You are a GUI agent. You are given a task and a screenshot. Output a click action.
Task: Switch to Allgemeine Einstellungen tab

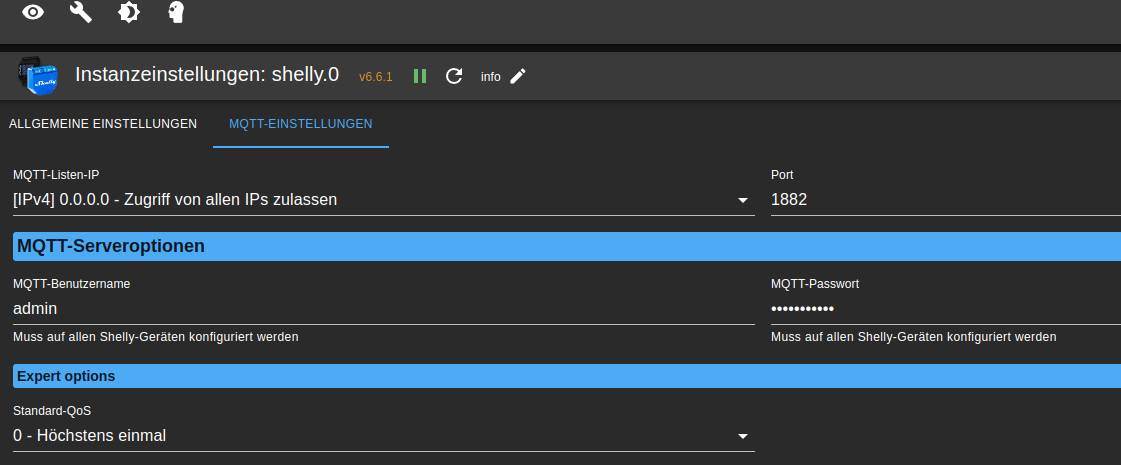(x=103, y=124)
